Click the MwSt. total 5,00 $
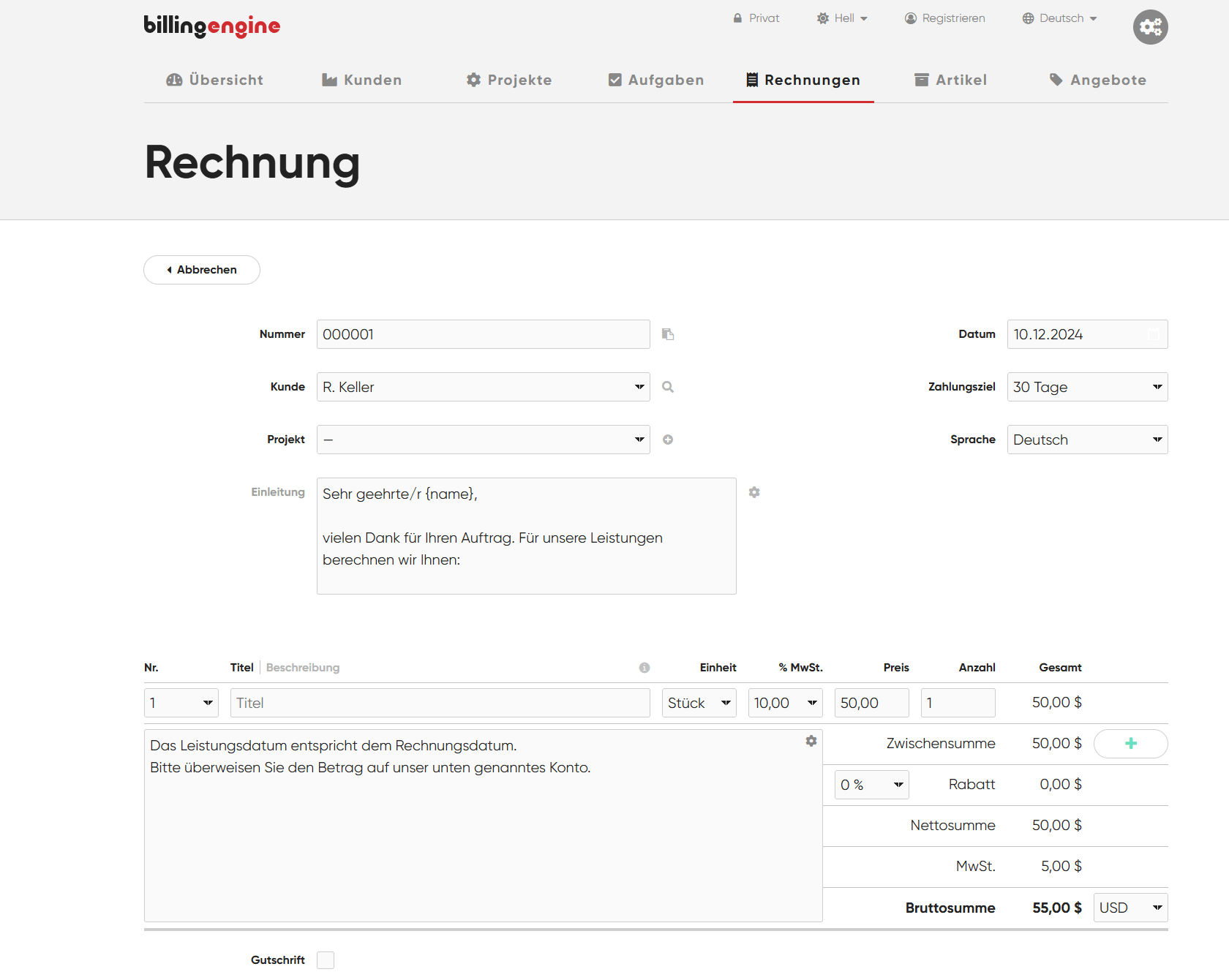This screenshot has height=980, width=1229. [x=1061, y=867]
